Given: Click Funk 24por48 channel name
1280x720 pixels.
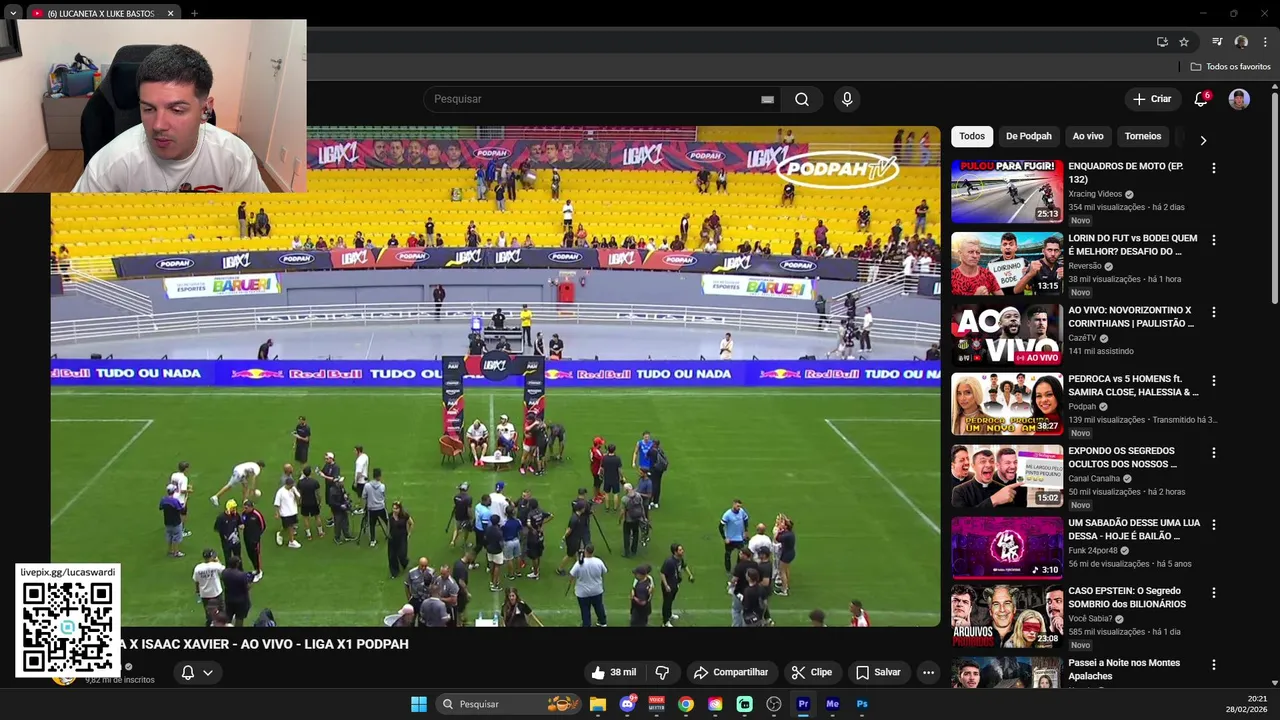Looking at the screenshot, I should point(1092,550).
